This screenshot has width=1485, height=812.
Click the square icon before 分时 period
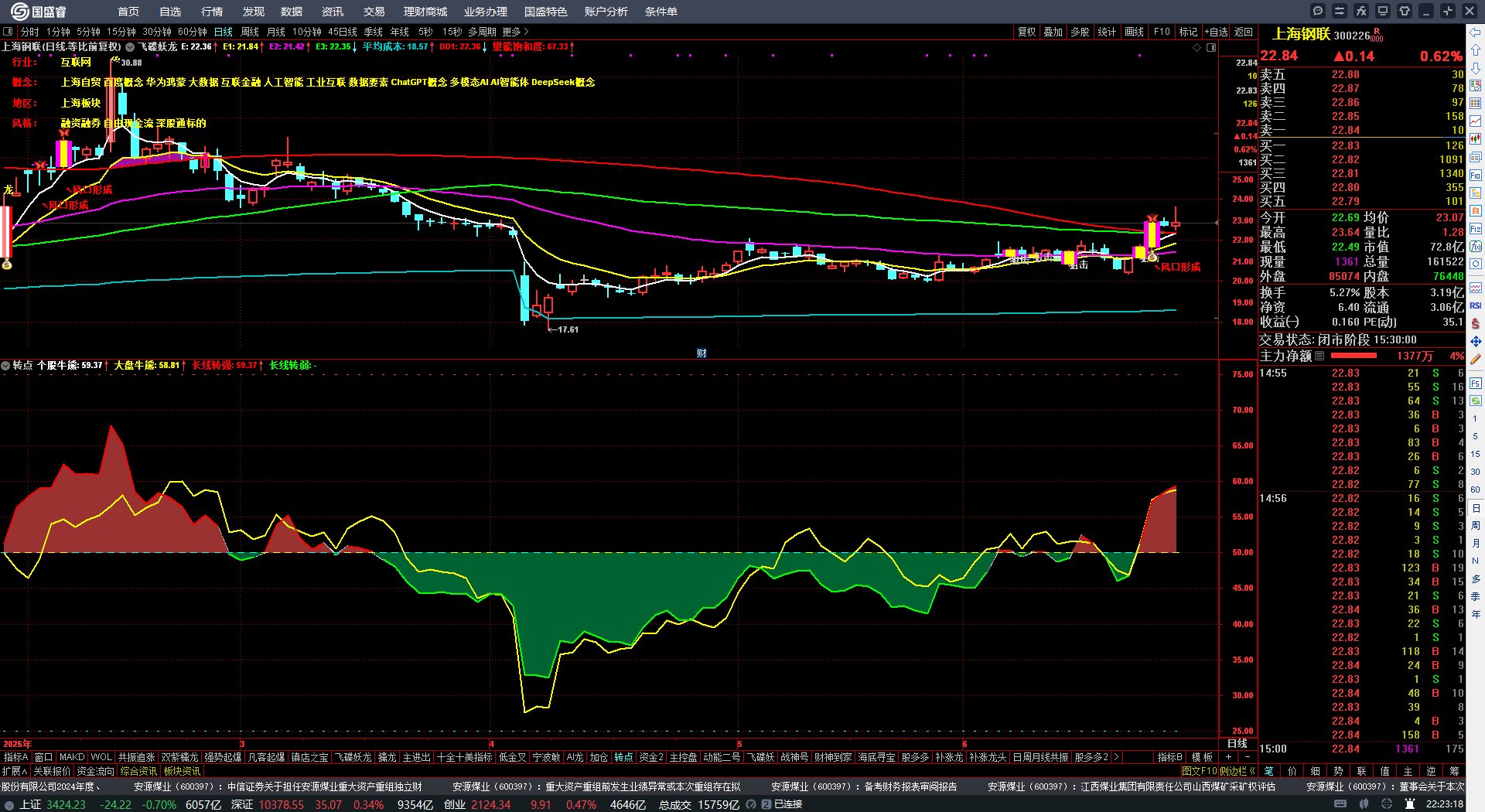(8, 32)
